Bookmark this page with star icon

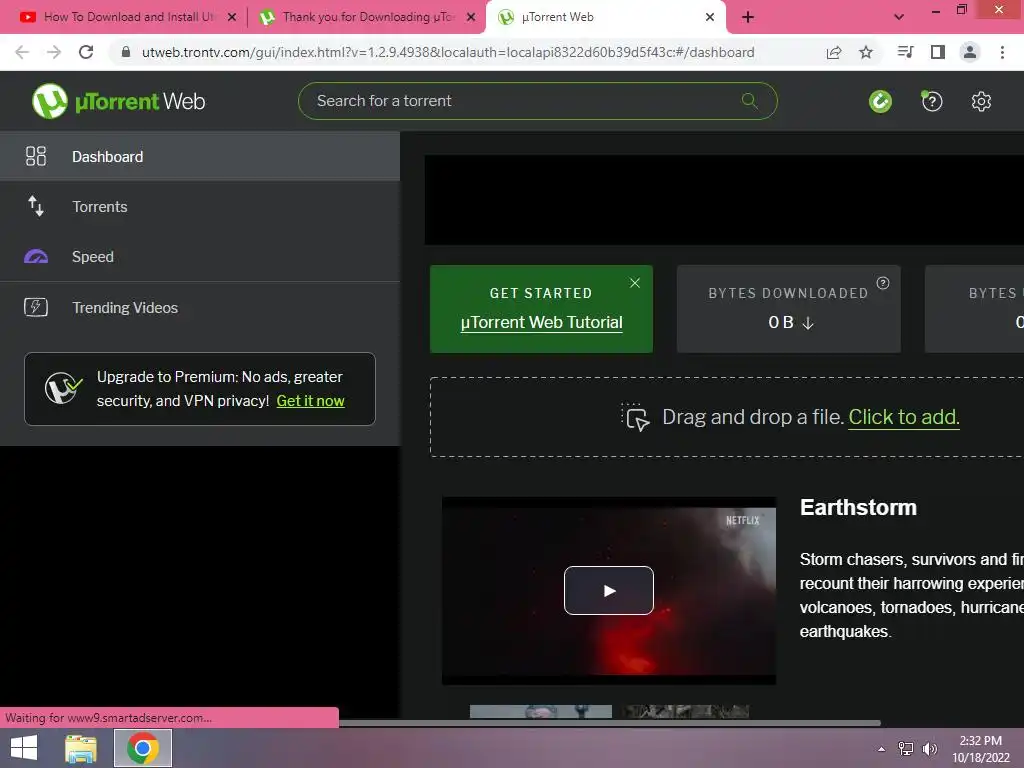tap(866, 52)
